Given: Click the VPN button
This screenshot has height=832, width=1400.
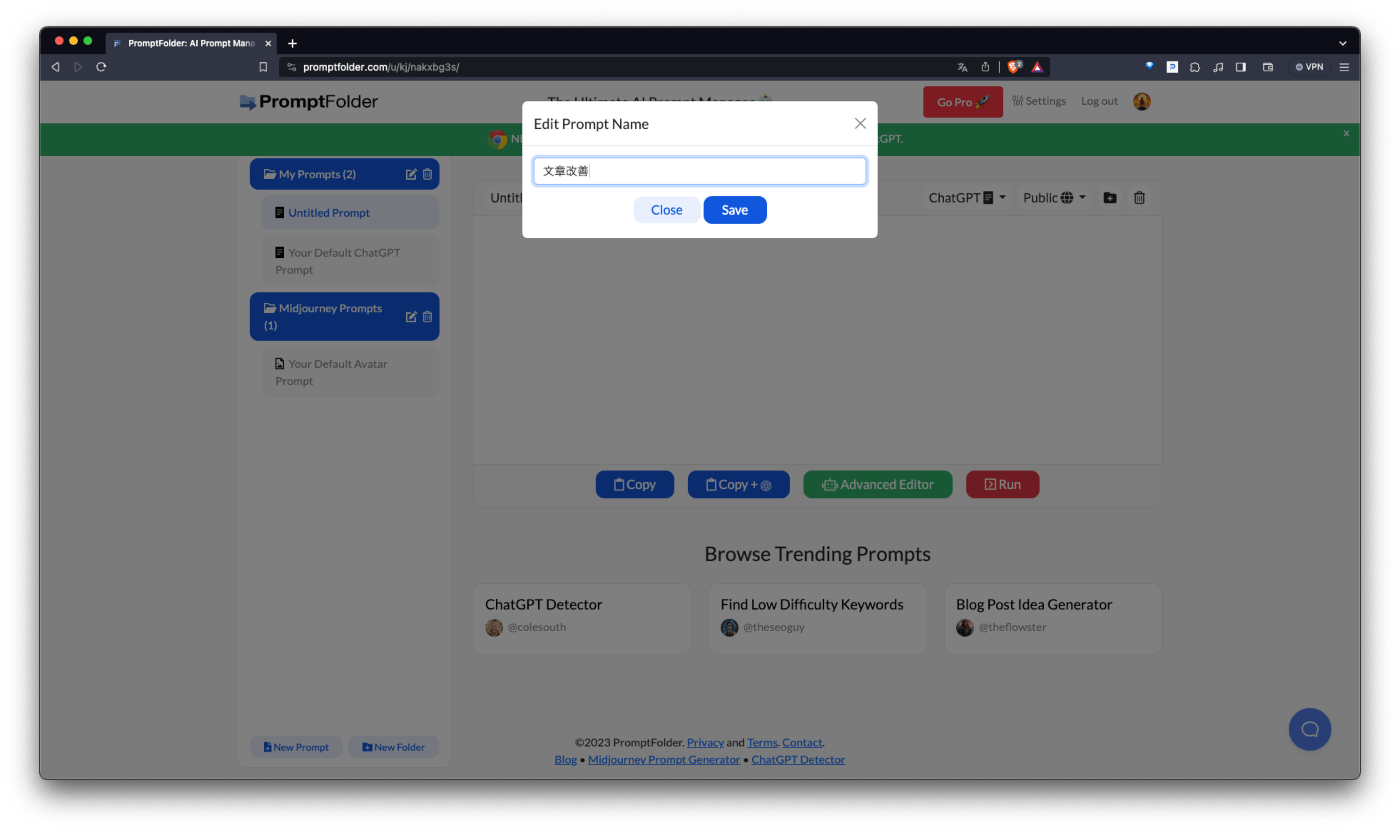Looking at the screenshot, I should 1309,67.
